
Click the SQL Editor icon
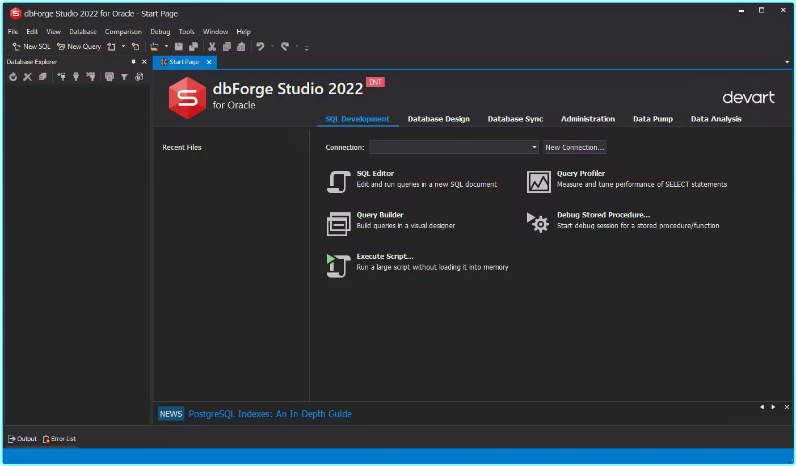point(338,181)
